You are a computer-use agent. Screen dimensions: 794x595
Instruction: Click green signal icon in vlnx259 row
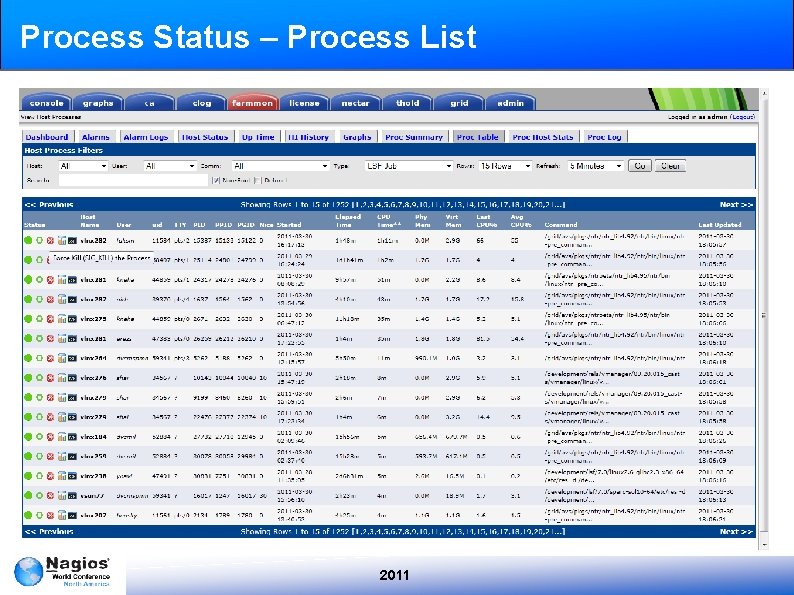(39, 456)
